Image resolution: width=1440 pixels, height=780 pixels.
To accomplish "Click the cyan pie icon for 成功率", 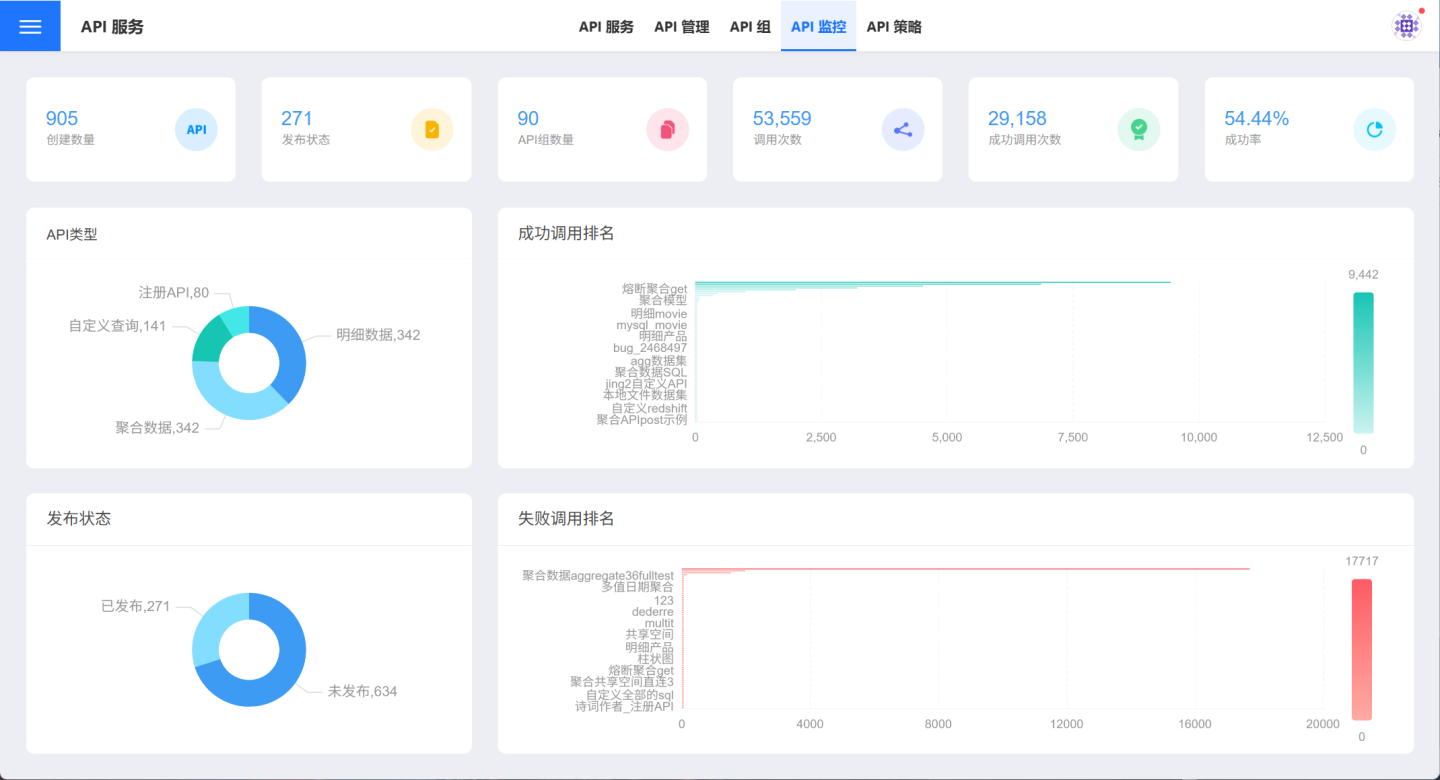I will click(x=1374, y=130).
